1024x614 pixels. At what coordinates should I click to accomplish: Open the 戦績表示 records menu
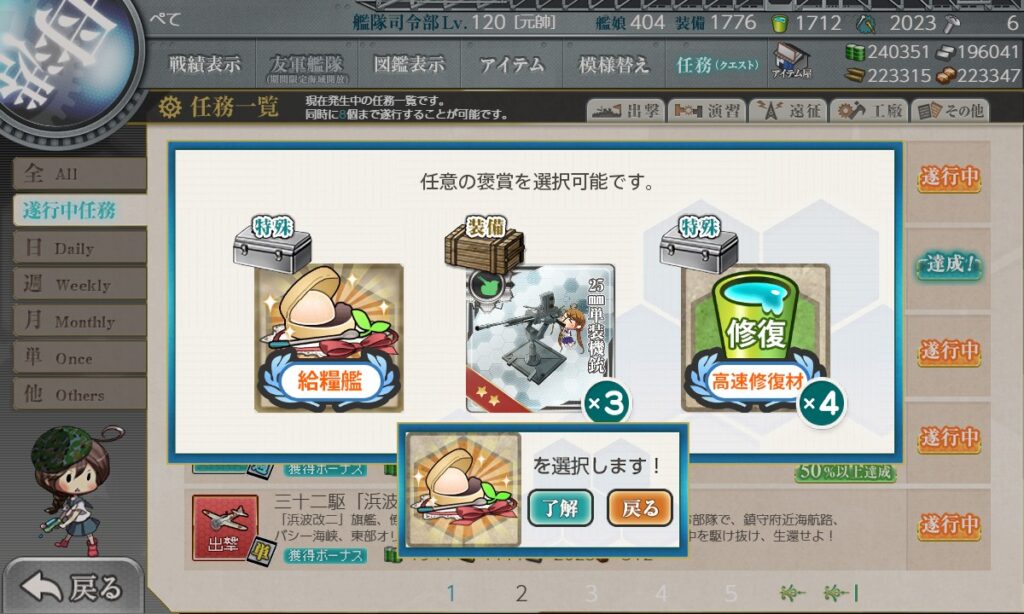tap(204, 64)
